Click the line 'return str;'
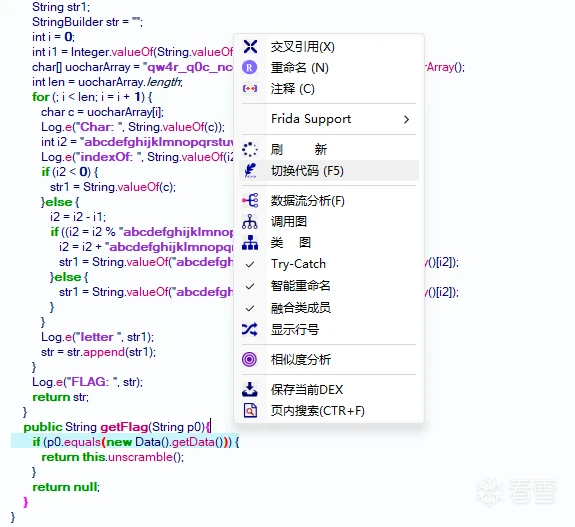This screenshot has height=527, width=575. (61, 397)
